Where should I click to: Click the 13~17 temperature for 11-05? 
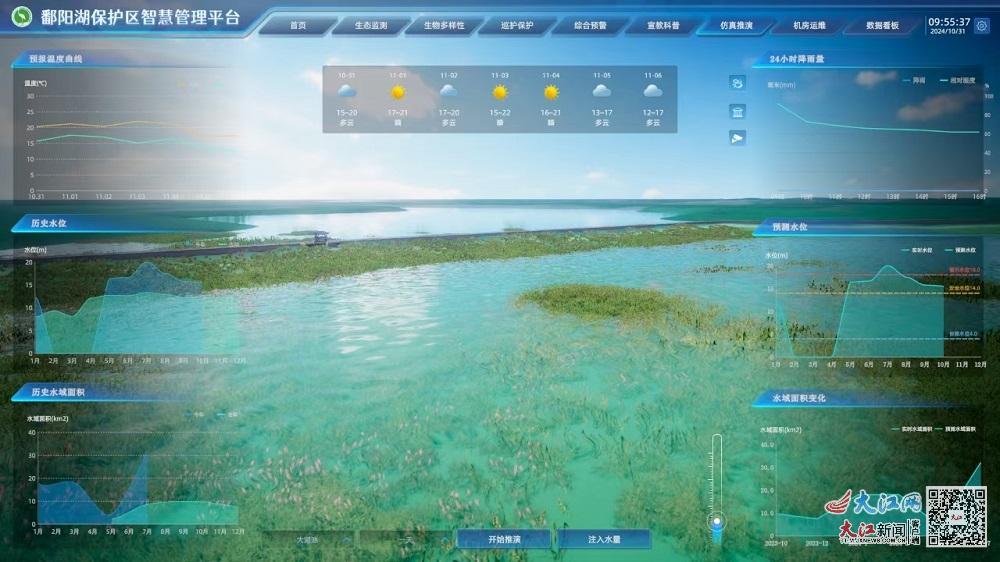[x=602, y=112]
